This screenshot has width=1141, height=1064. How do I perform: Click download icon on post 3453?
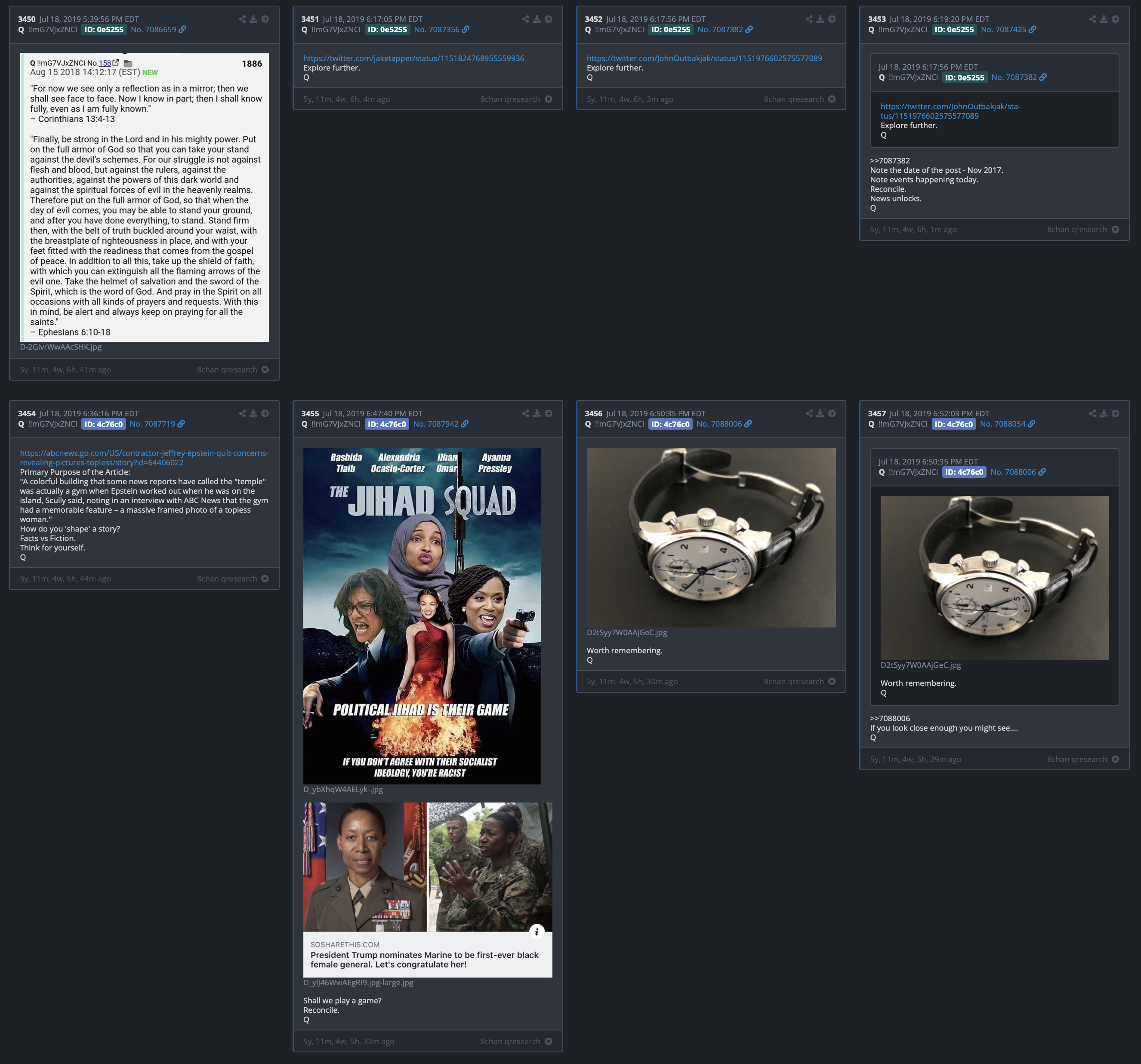[1104, 19]
